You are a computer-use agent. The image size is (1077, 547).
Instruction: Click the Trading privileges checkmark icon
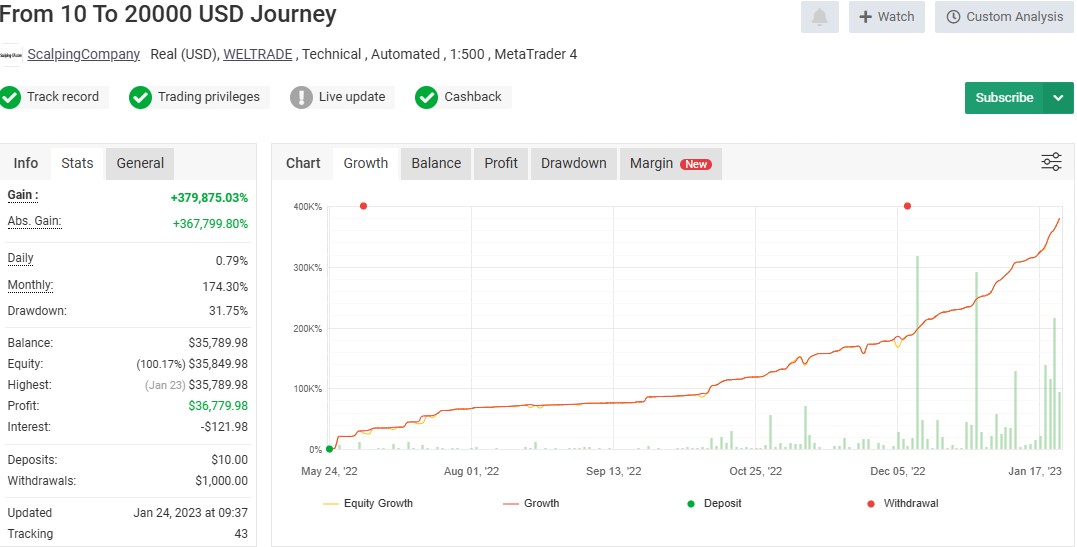[x=140, y=97]
